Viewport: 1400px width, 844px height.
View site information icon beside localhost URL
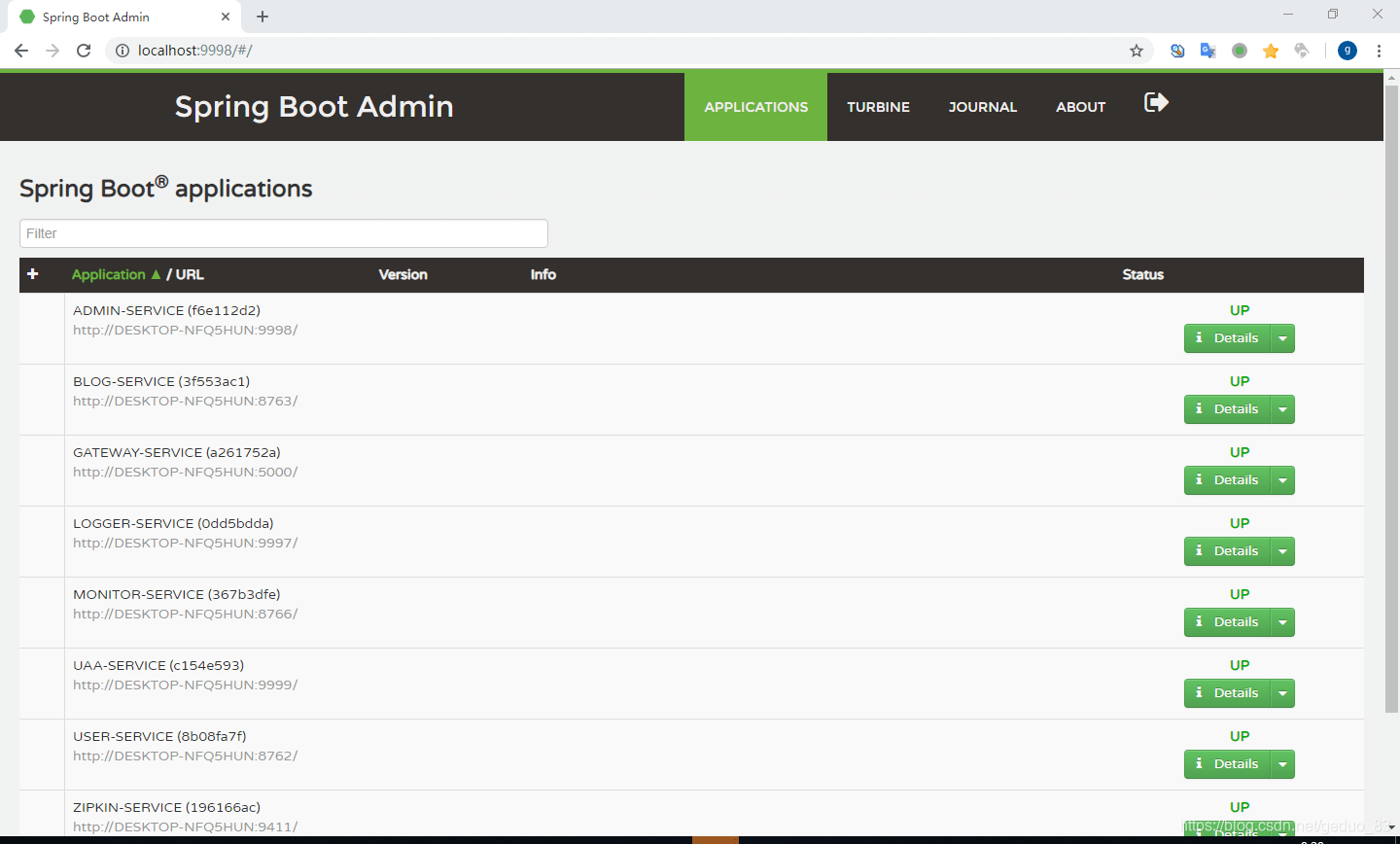coord(122,51)
